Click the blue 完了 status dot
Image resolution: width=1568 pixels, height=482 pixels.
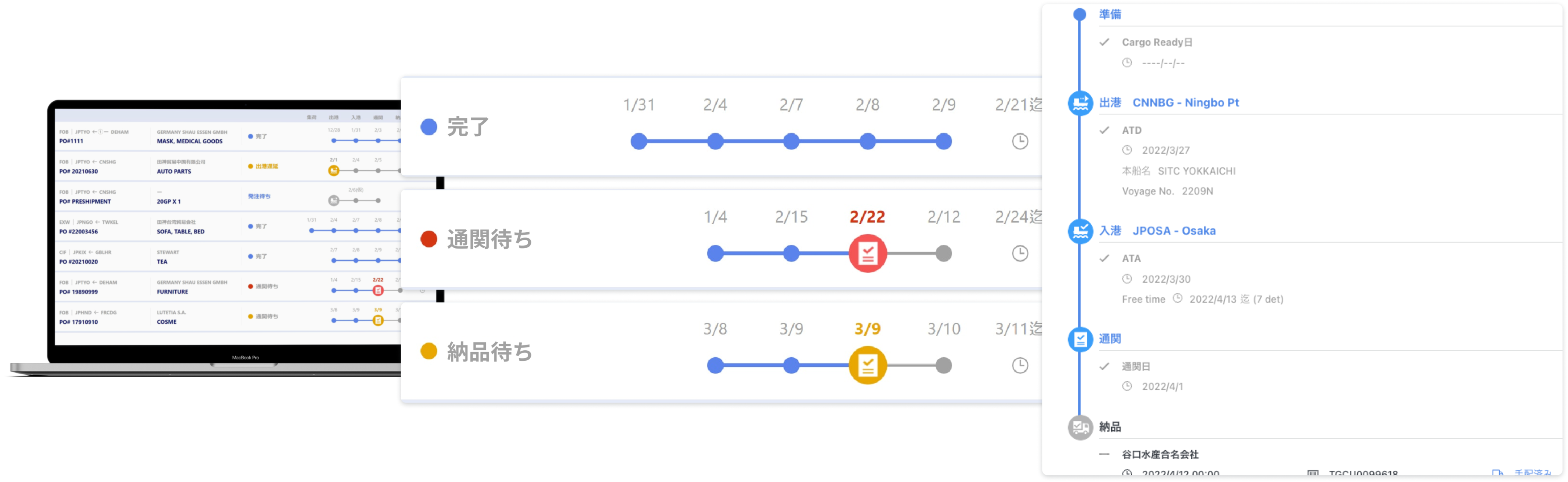pyautogui.click(x=429, y=127)
